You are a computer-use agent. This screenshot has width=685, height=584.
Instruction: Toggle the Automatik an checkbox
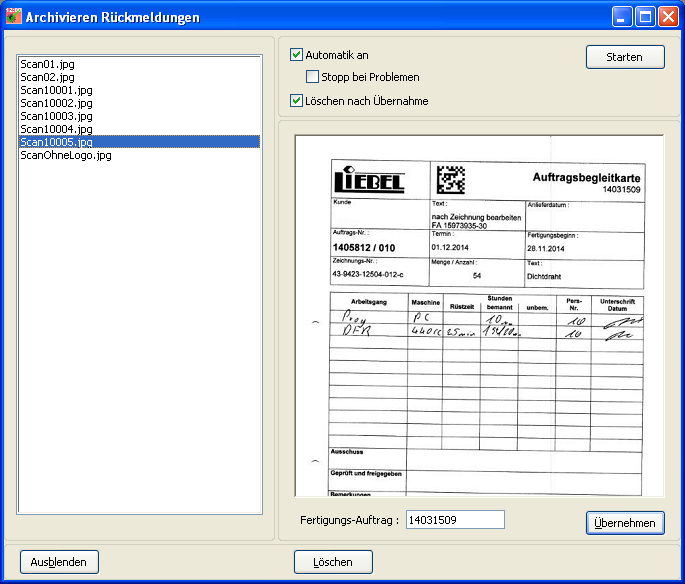tap(296, 55)
